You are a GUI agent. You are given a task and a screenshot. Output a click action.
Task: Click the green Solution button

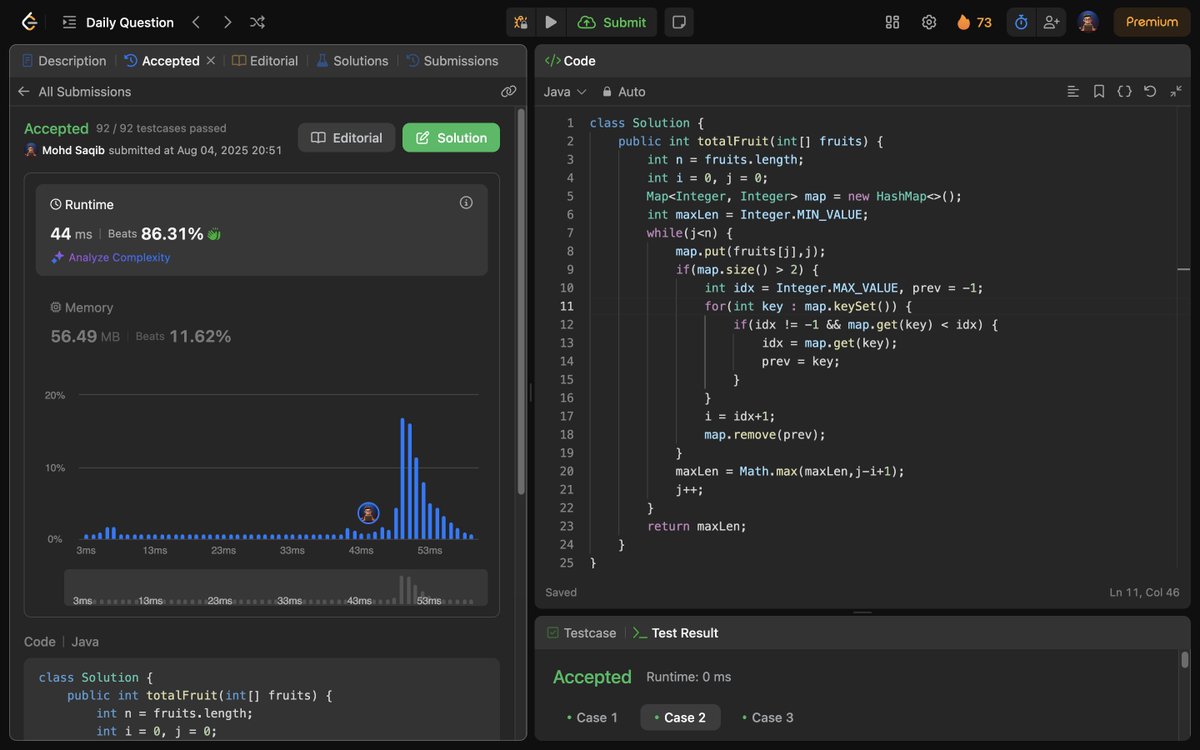451,138
